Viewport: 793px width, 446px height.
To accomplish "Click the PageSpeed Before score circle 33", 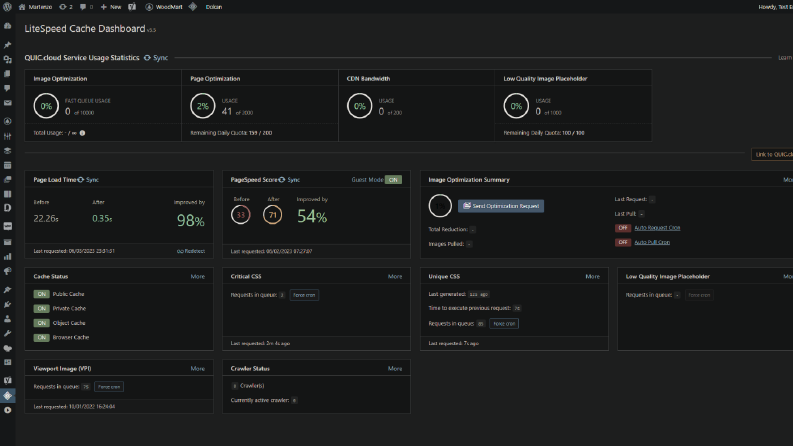I will point(241,215).
